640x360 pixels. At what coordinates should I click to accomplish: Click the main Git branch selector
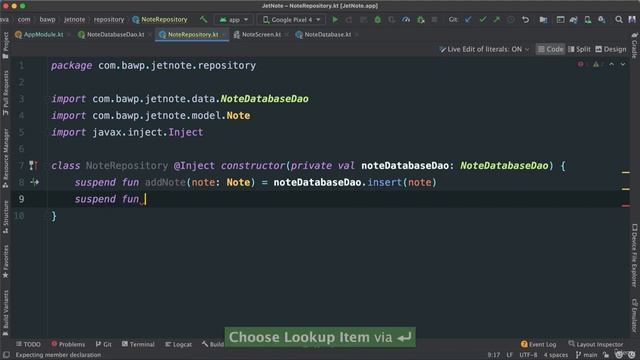(x=587, y=355)
